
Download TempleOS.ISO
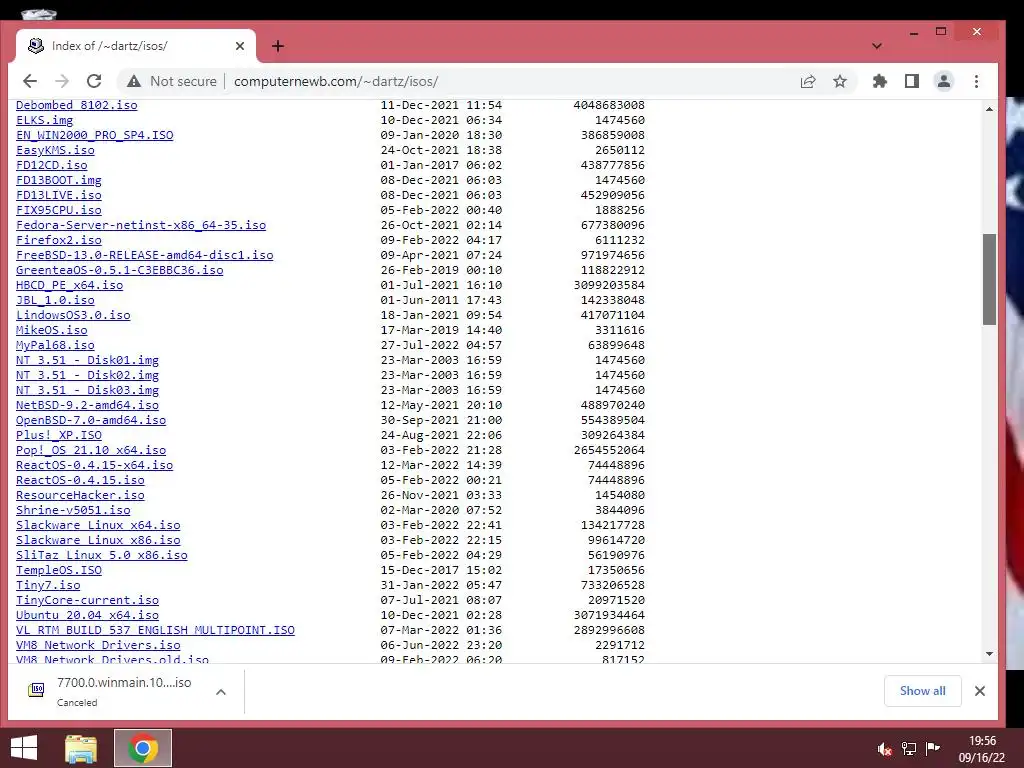coord(59,571)
